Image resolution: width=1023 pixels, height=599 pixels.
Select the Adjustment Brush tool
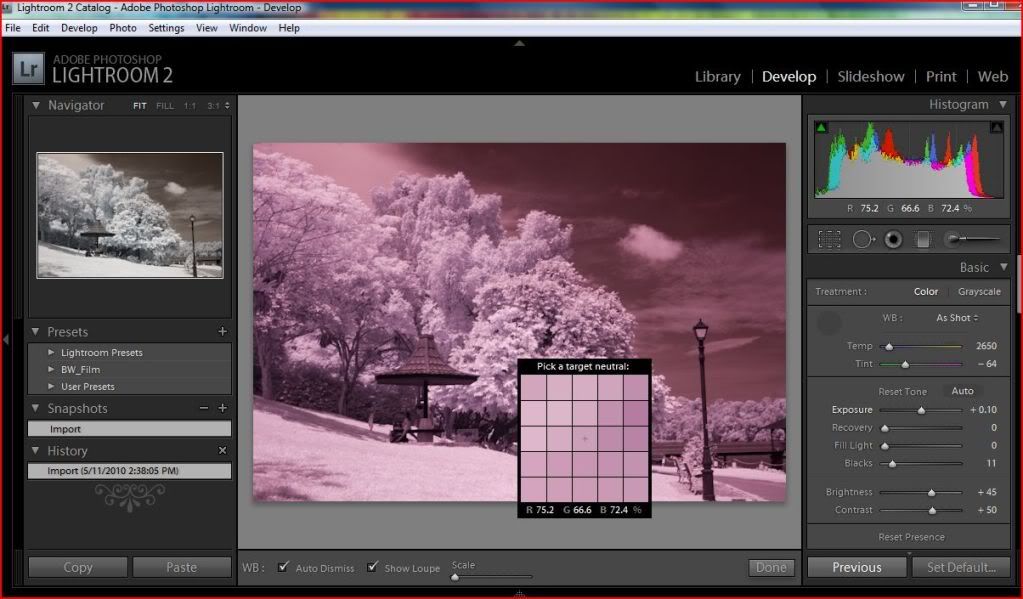coord(972,239)
